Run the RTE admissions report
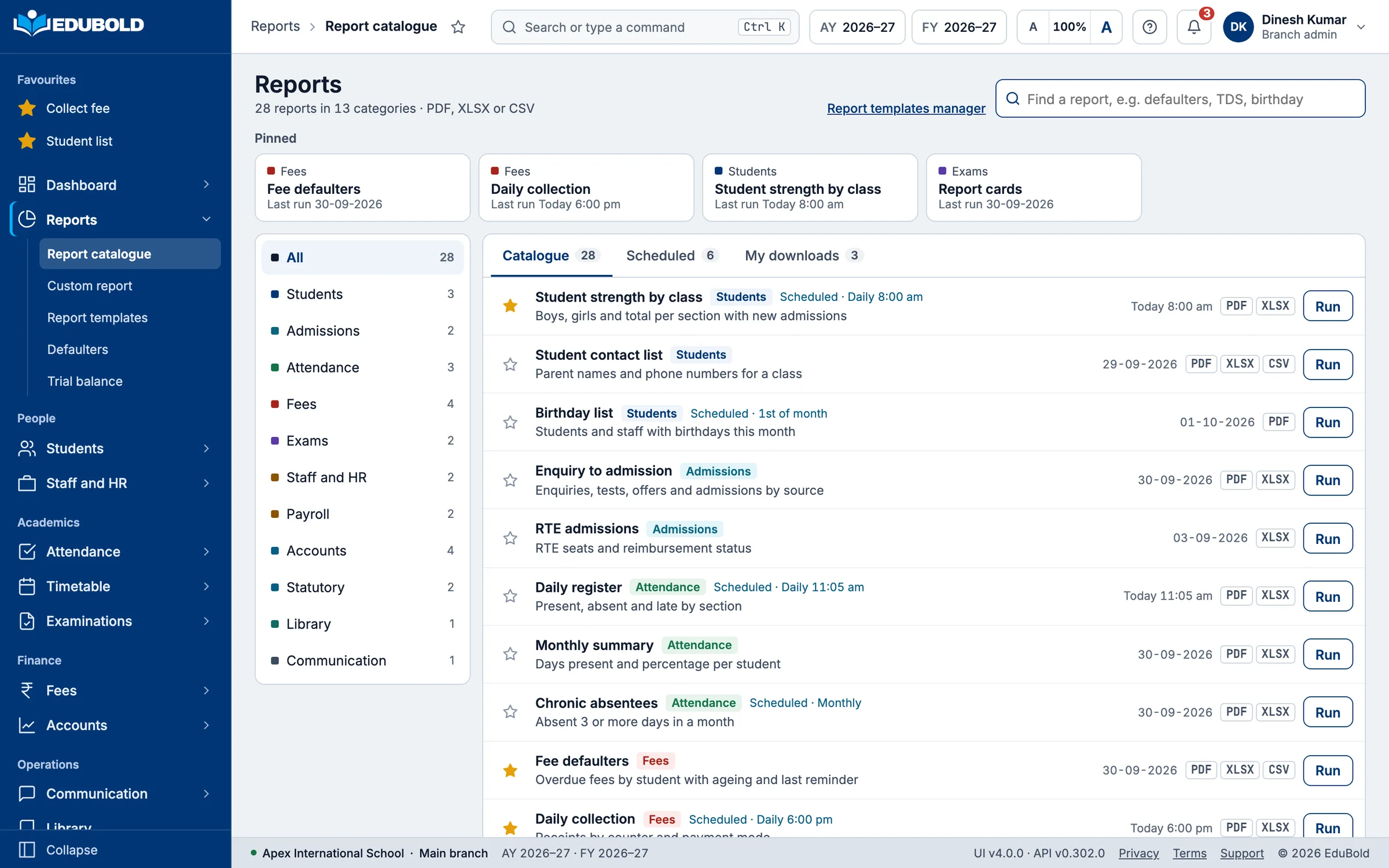 (1328, 538)
